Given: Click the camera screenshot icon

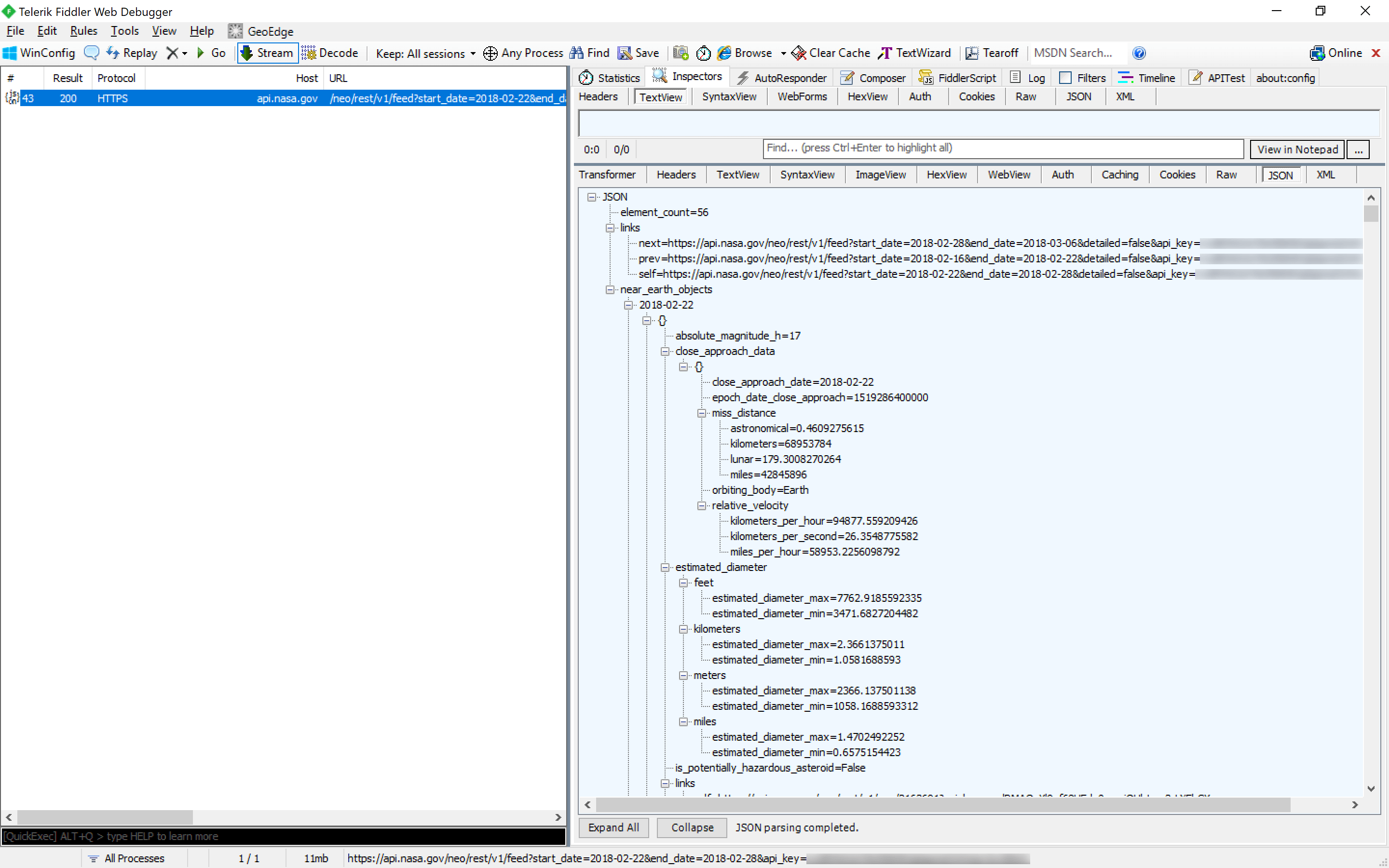Looking at the screenshot, I should pyautogui.click(x=681, y=53).
